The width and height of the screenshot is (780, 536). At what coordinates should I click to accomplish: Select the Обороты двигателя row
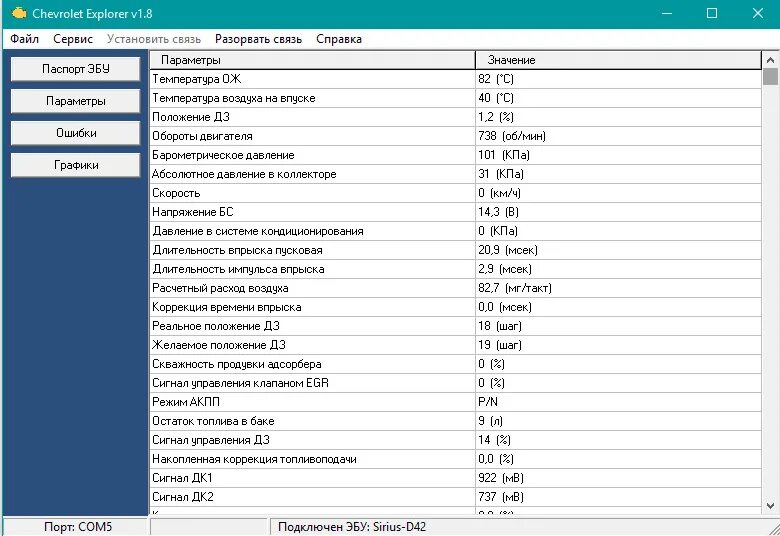point(456,136)
